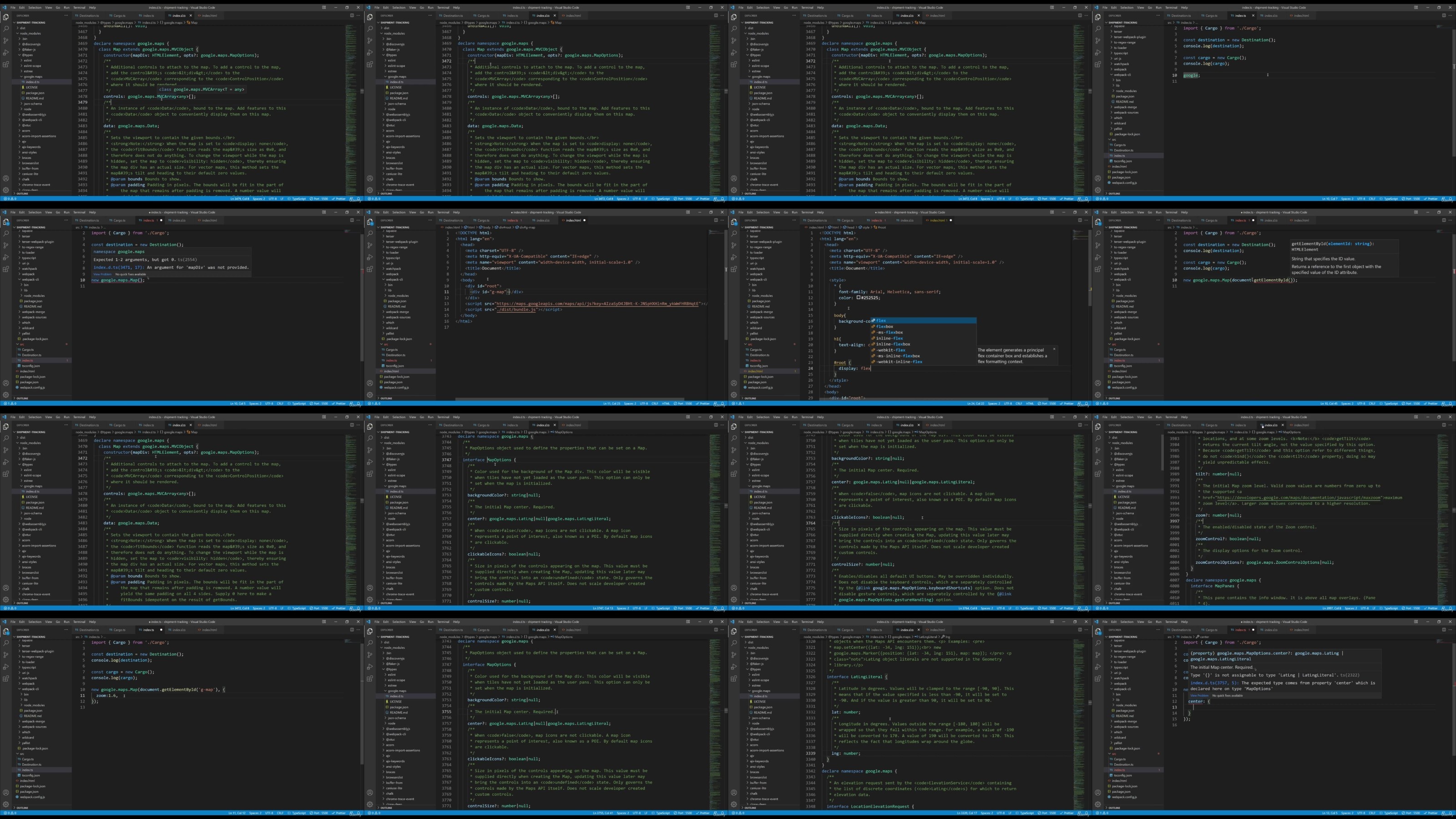Open Search view in window showing zoomControlOptions

pos(1097,438)
